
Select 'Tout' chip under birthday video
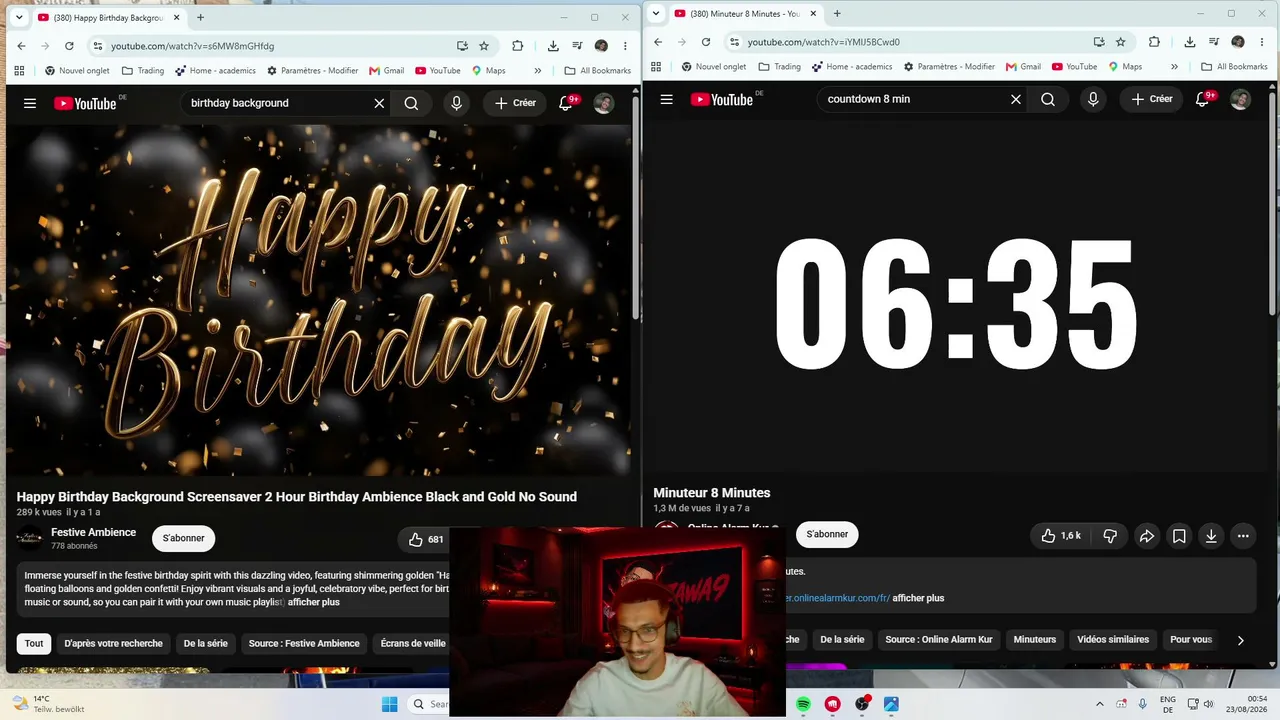[x=34, y=644]
